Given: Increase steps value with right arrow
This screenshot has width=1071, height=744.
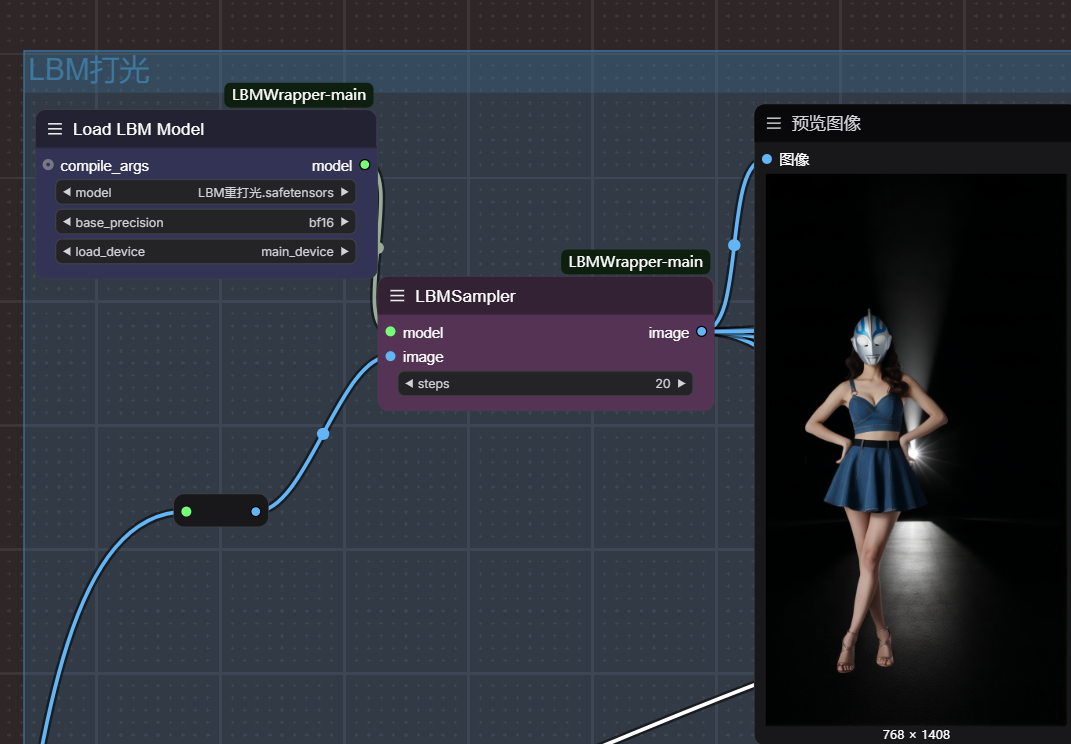Looking at the screenshot, I should pos(682,383).
